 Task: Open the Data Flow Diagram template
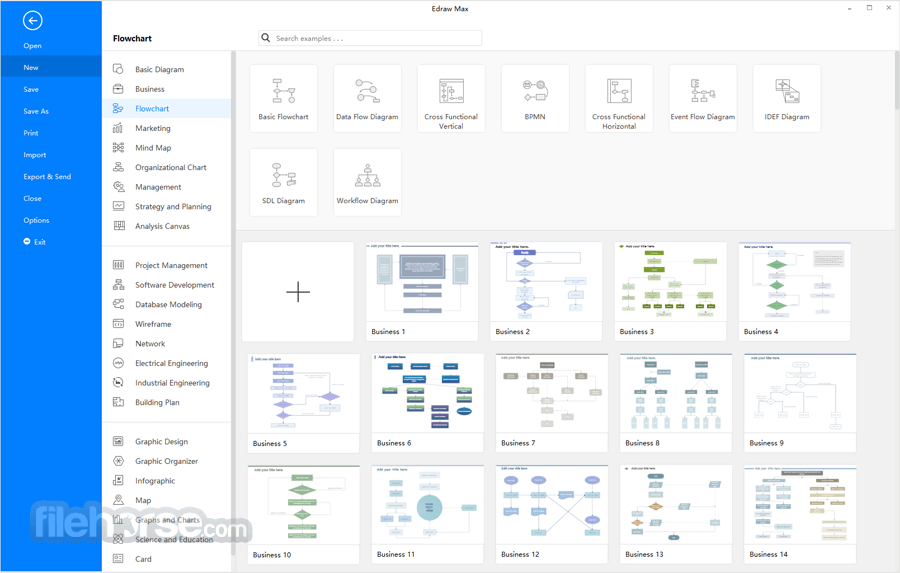(x=367, y=91)
